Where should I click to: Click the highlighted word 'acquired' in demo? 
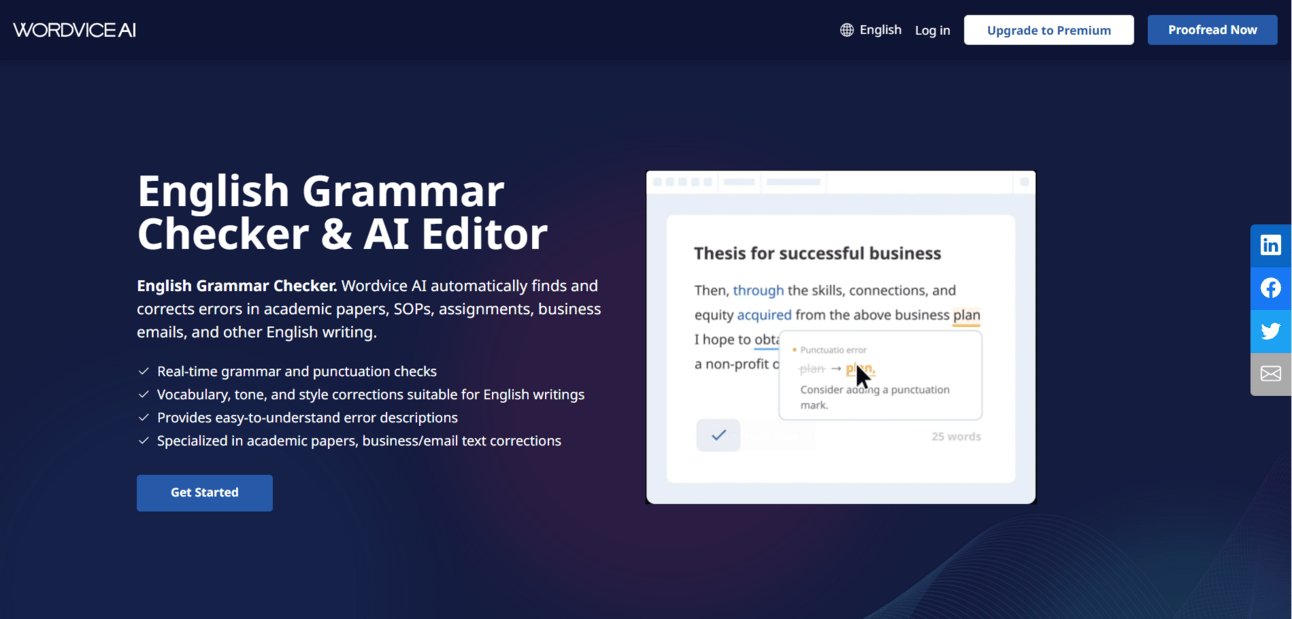764,315
